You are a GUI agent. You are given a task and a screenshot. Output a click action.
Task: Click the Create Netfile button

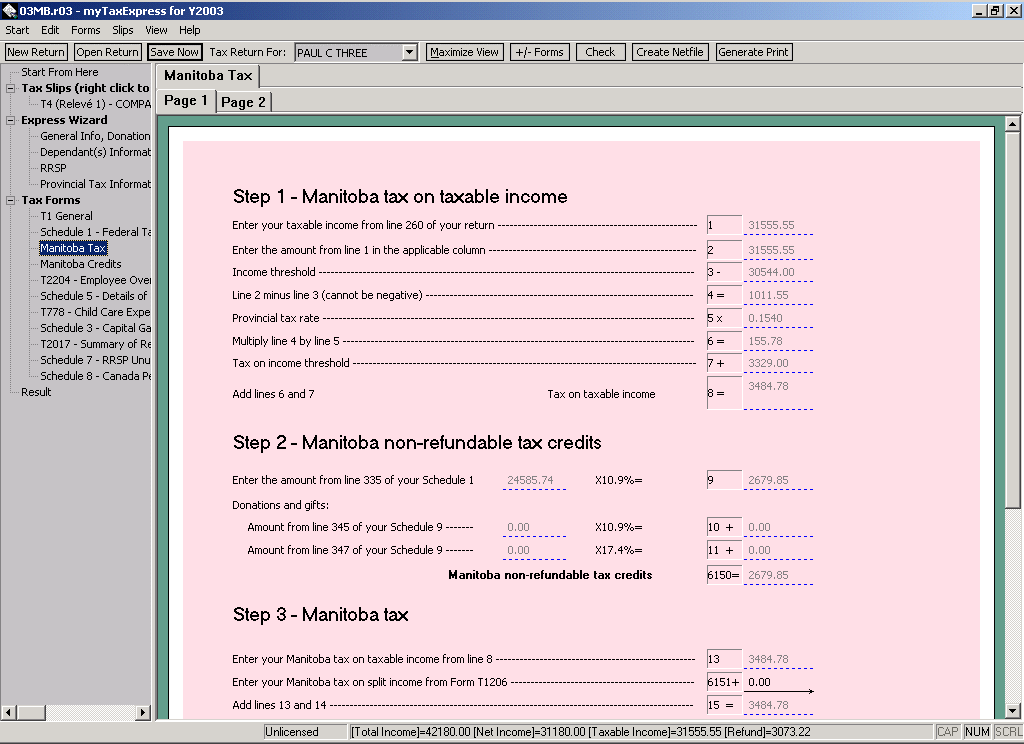click(670, 52)
